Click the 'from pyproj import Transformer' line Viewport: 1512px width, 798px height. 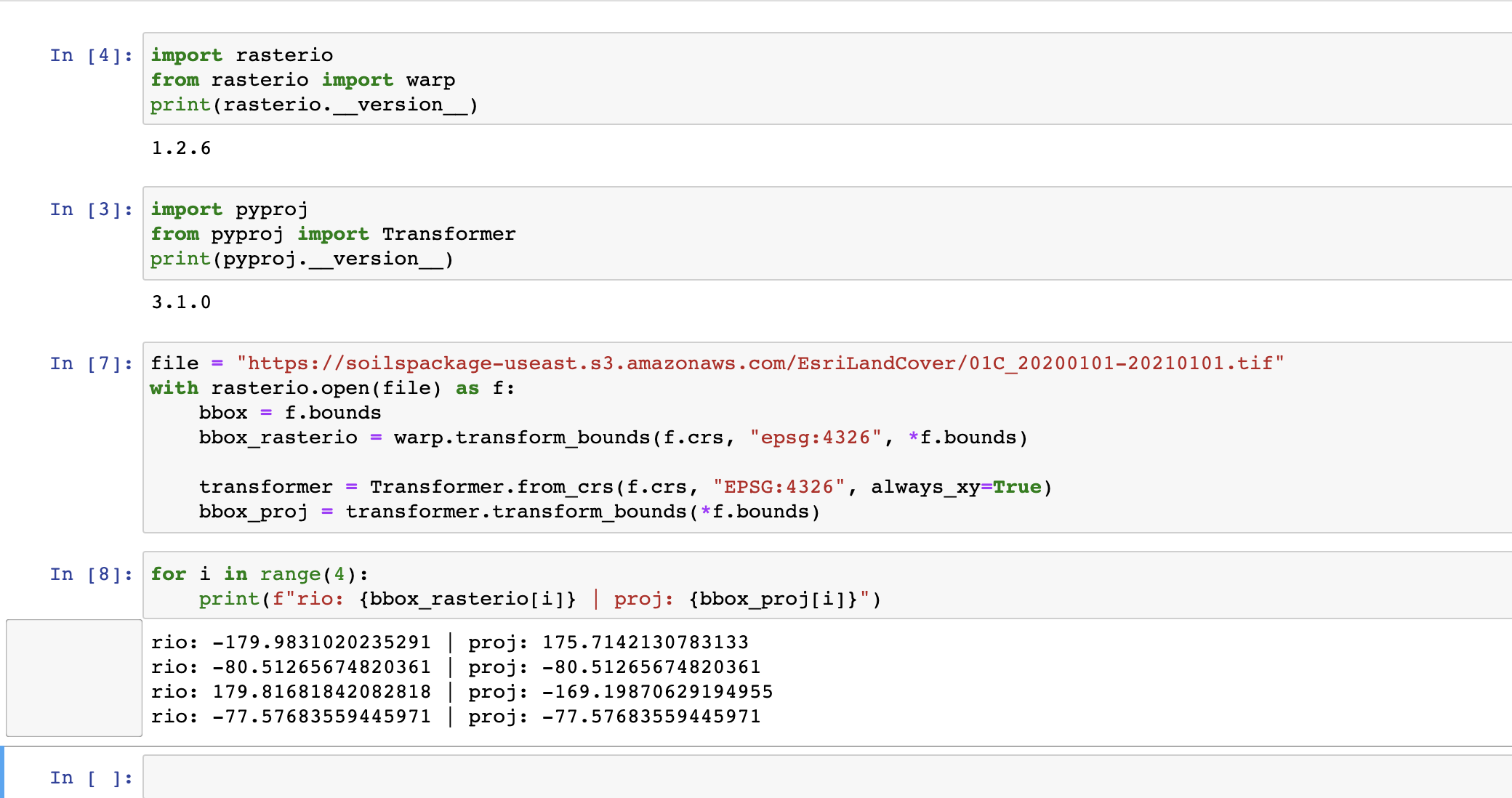(333, 234)
